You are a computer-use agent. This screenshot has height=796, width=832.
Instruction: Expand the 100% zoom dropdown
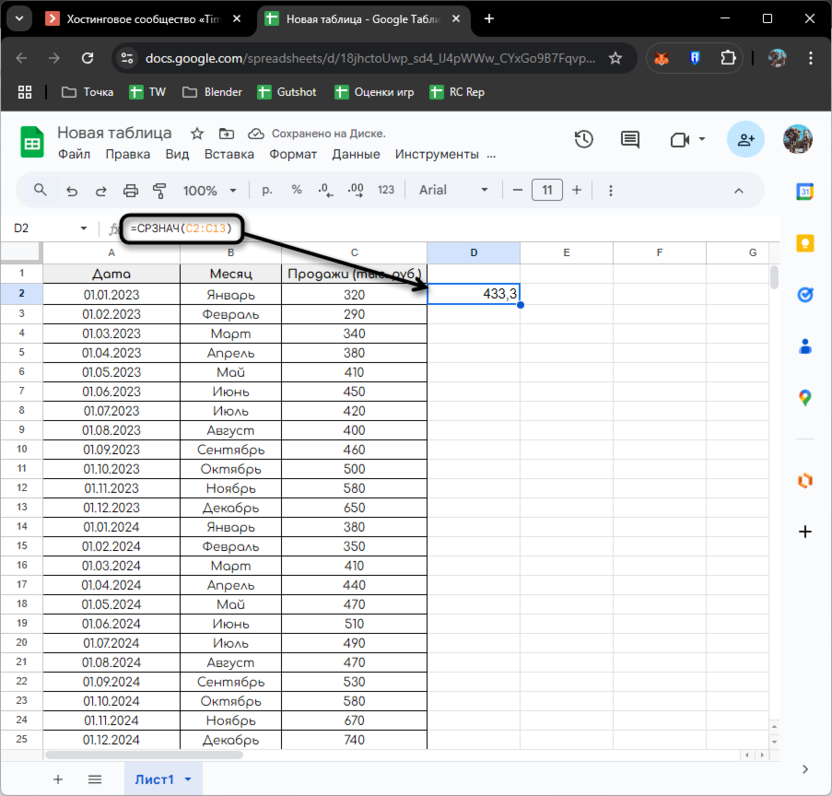point(210,190)
